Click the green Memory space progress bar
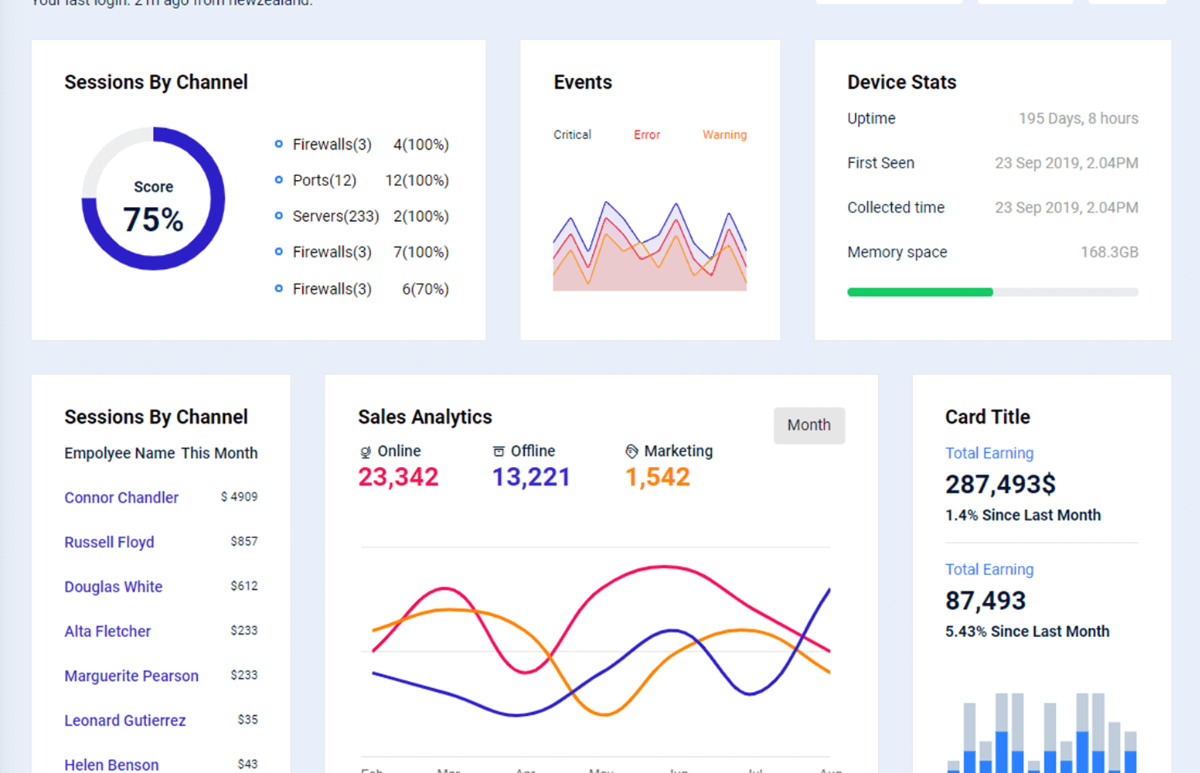Screen dimensions: 1200x773 (x=920, y=292)
